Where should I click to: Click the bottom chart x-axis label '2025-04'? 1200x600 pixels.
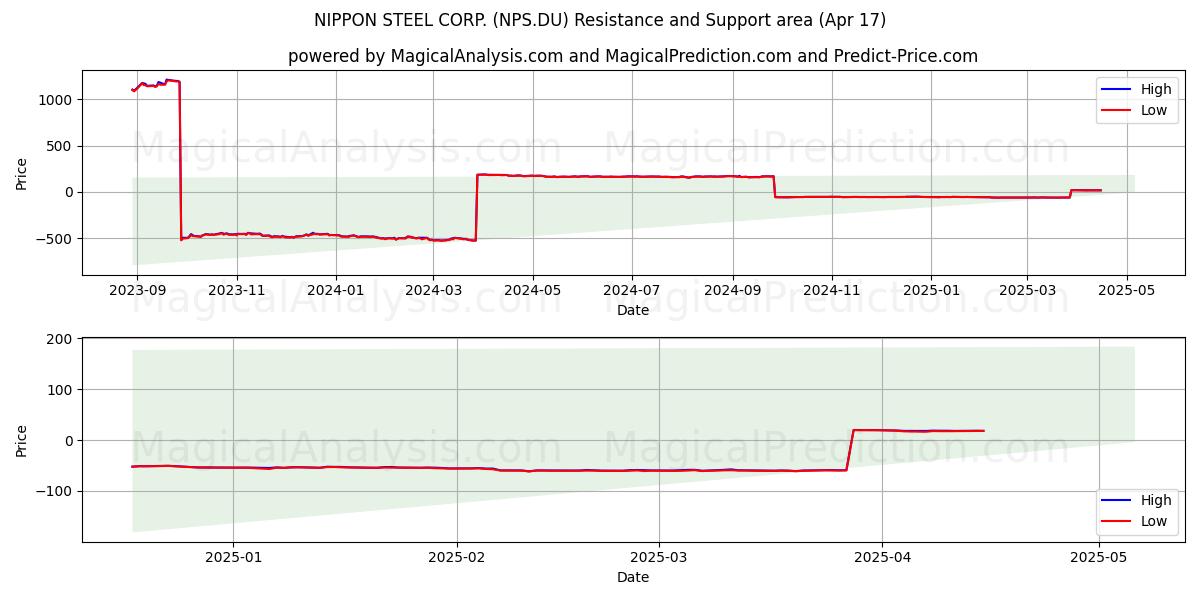click(x=882, y=559)
